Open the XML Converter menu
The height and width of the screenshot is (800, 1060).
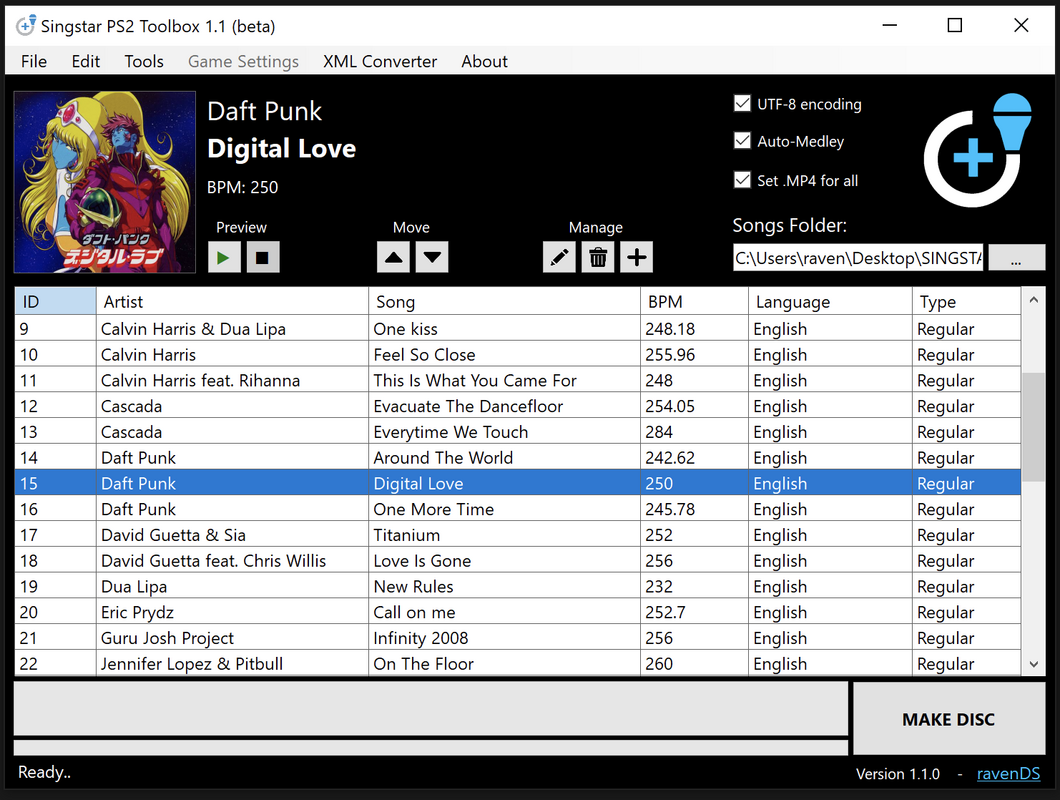380,62
